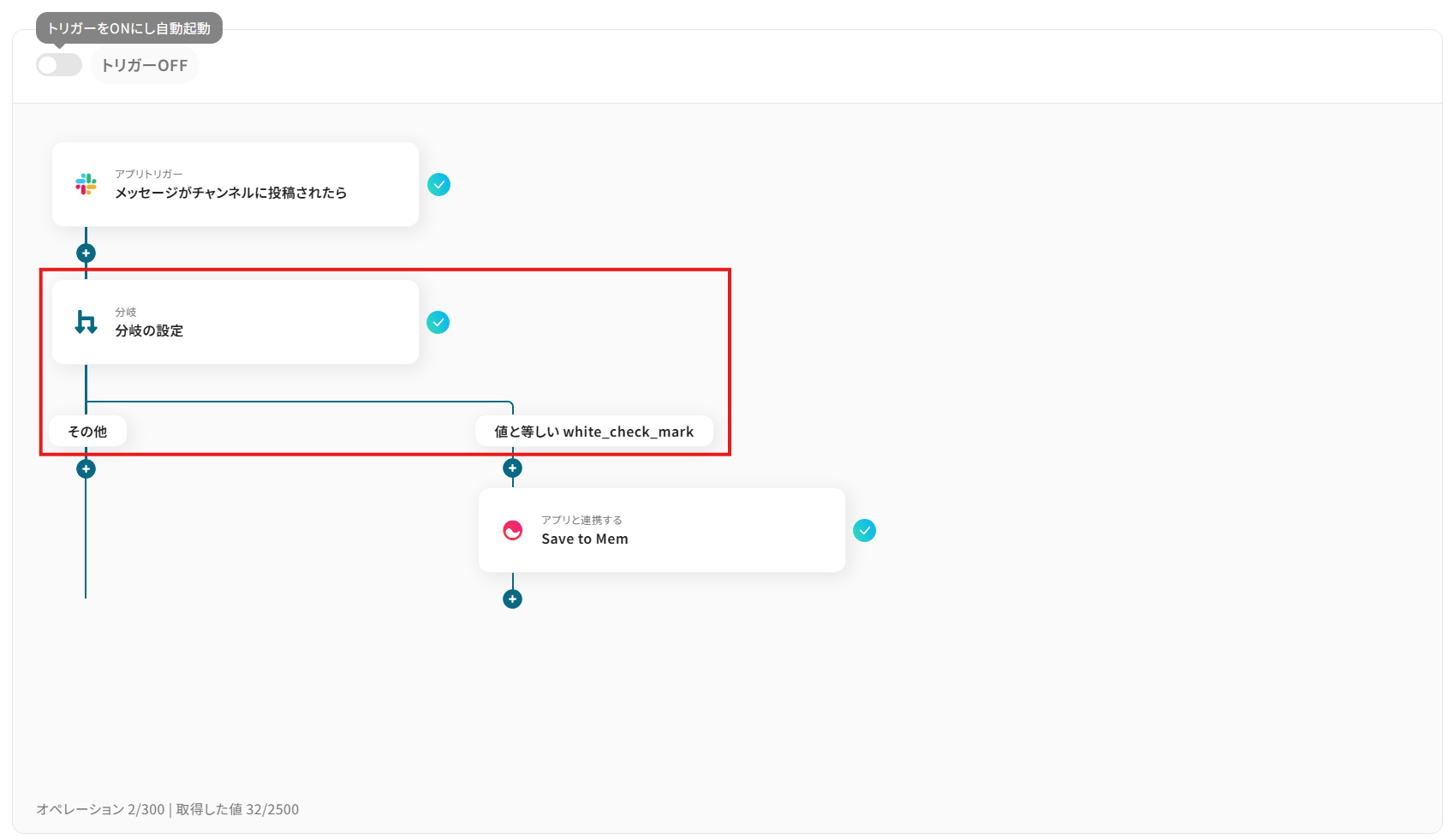Add step below the Slack trigger
The height and width of the screenshot is (840, 1449).
coord(86,253)
